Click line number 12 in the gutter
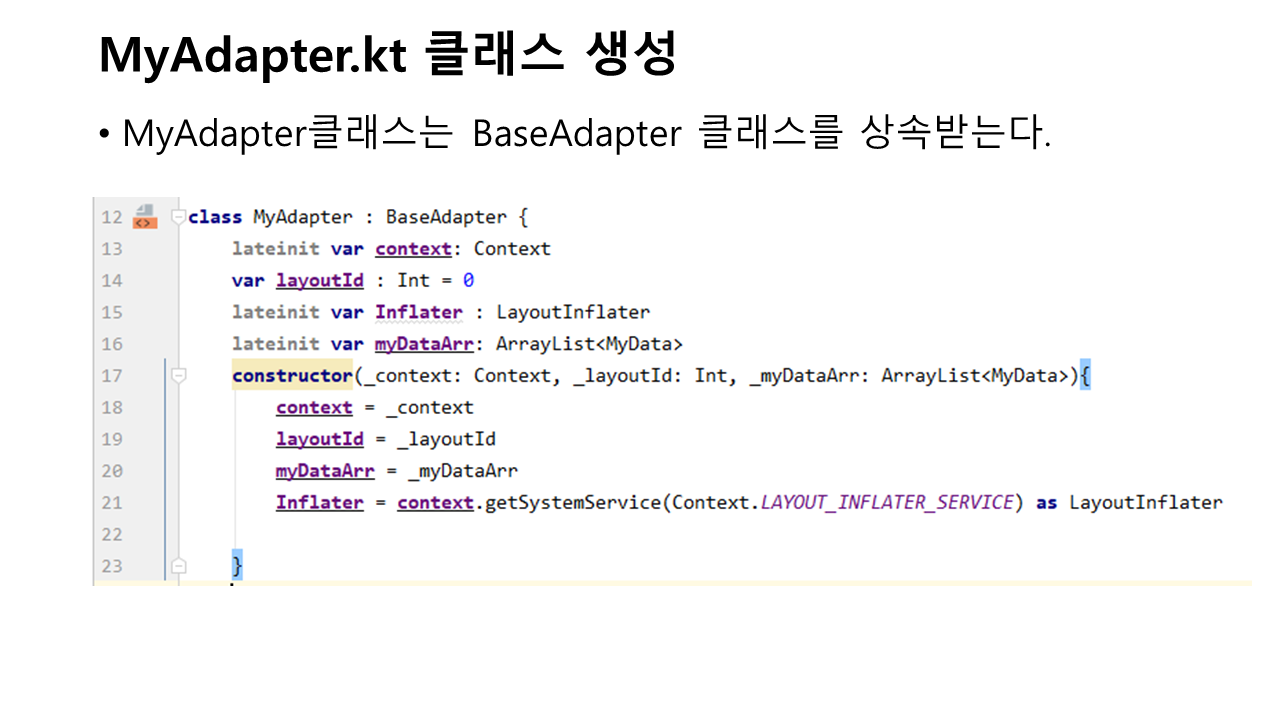 click(111, 217)
